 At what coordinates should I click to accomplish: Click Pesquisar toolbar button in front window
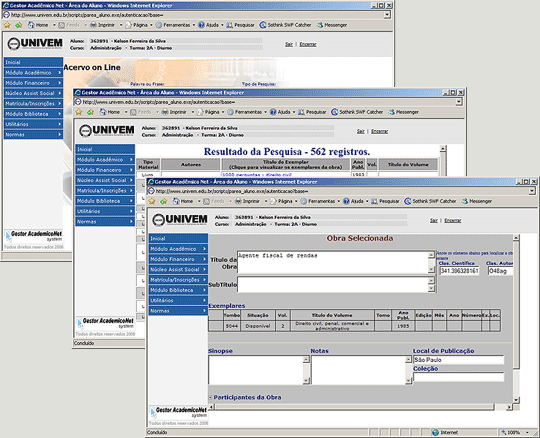(385, 201)
